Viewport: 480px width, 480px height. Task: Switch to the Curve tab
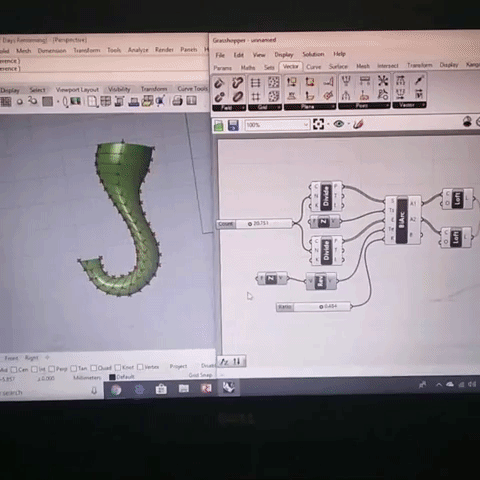313,67
